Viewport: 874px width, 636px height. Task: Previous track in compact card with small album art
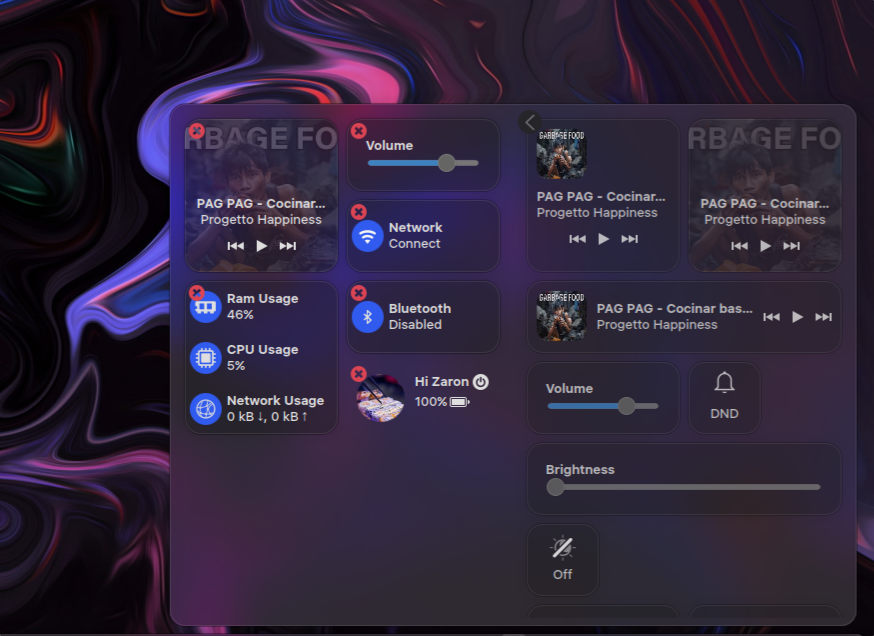[577, 239]
